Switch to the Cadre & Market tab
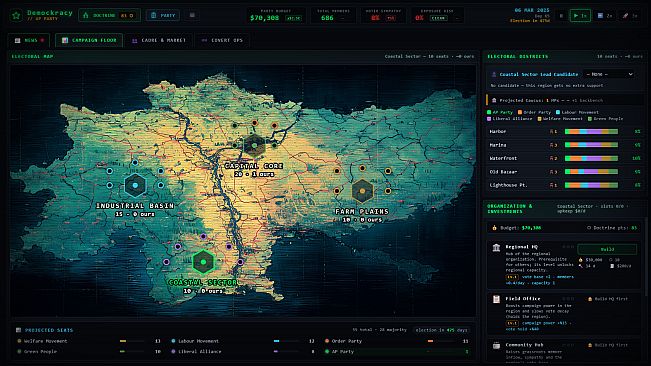This screenshot has width=651, height=366. click(159, 40)
